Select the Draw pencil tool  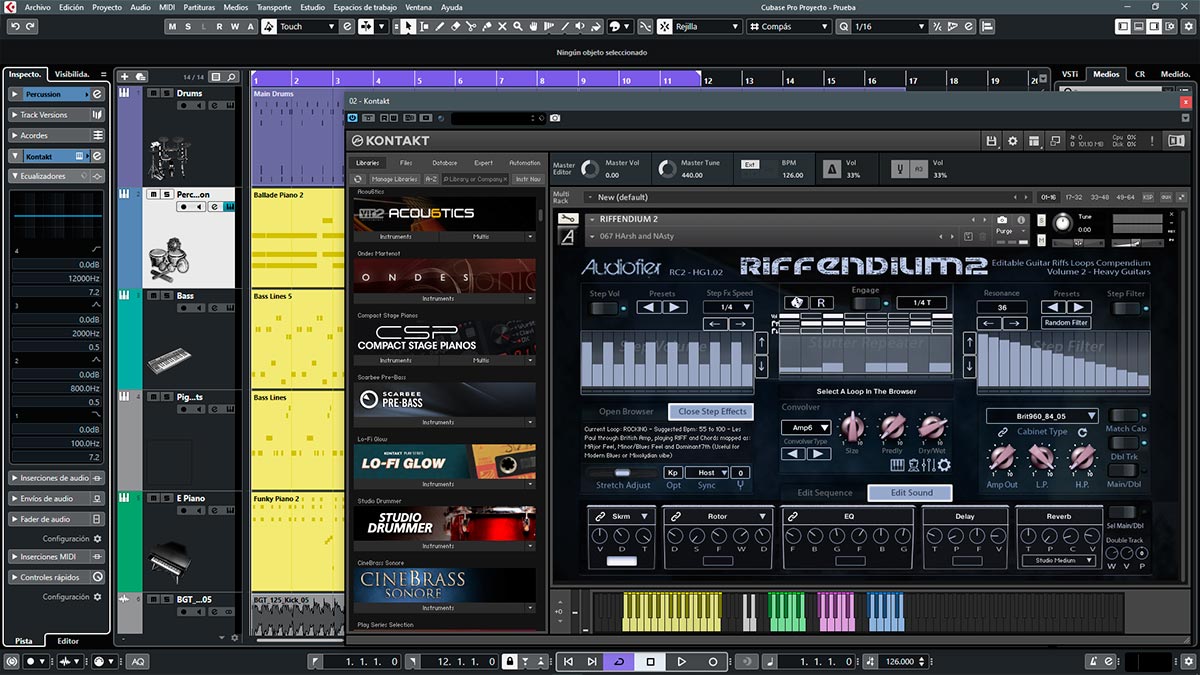[x=440, y=26]
